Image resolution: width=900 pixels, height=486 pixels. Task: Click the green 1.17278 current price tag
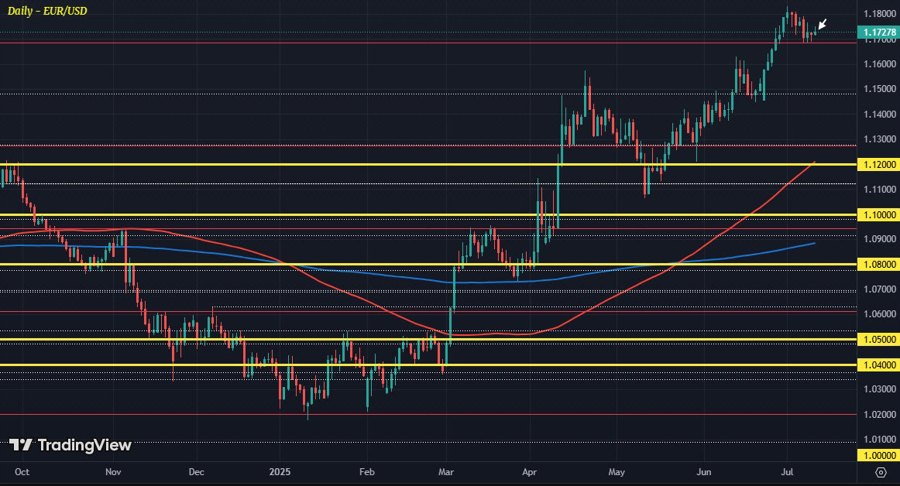(x=878, y=32)
